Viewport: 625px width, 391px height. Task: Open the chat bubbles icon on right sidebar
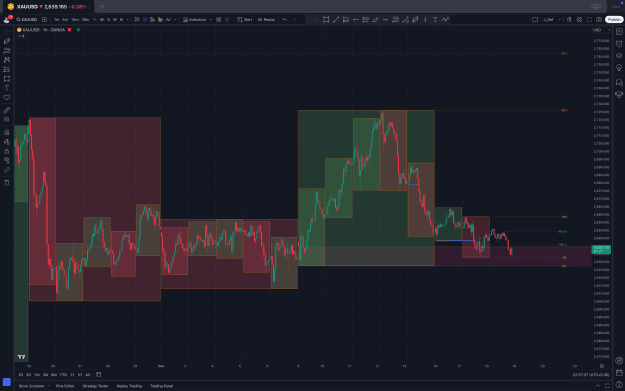click(619, 83)
